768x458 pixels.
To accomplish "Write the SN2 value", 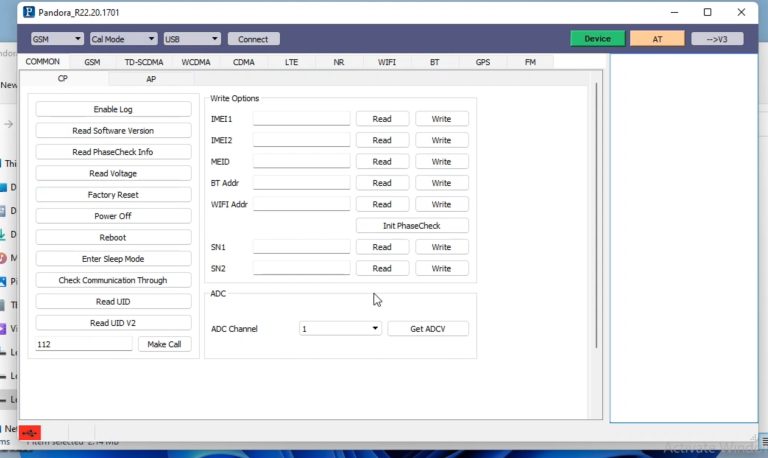I will point(441,268).
